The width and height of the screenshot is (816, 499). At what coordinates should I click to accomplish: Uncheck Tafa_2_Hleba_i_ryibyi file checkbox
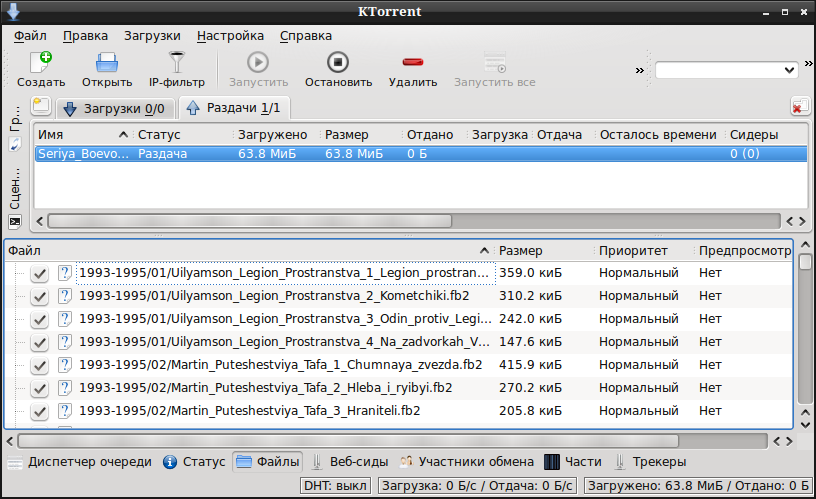coord(40,388)
